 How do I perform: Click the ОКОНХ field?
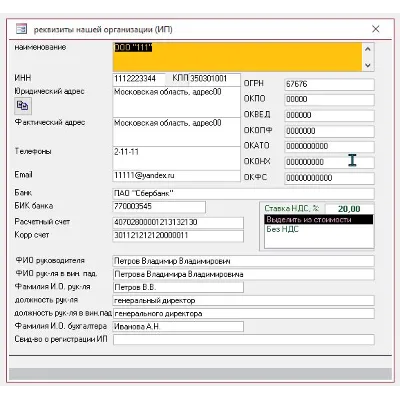329,162
